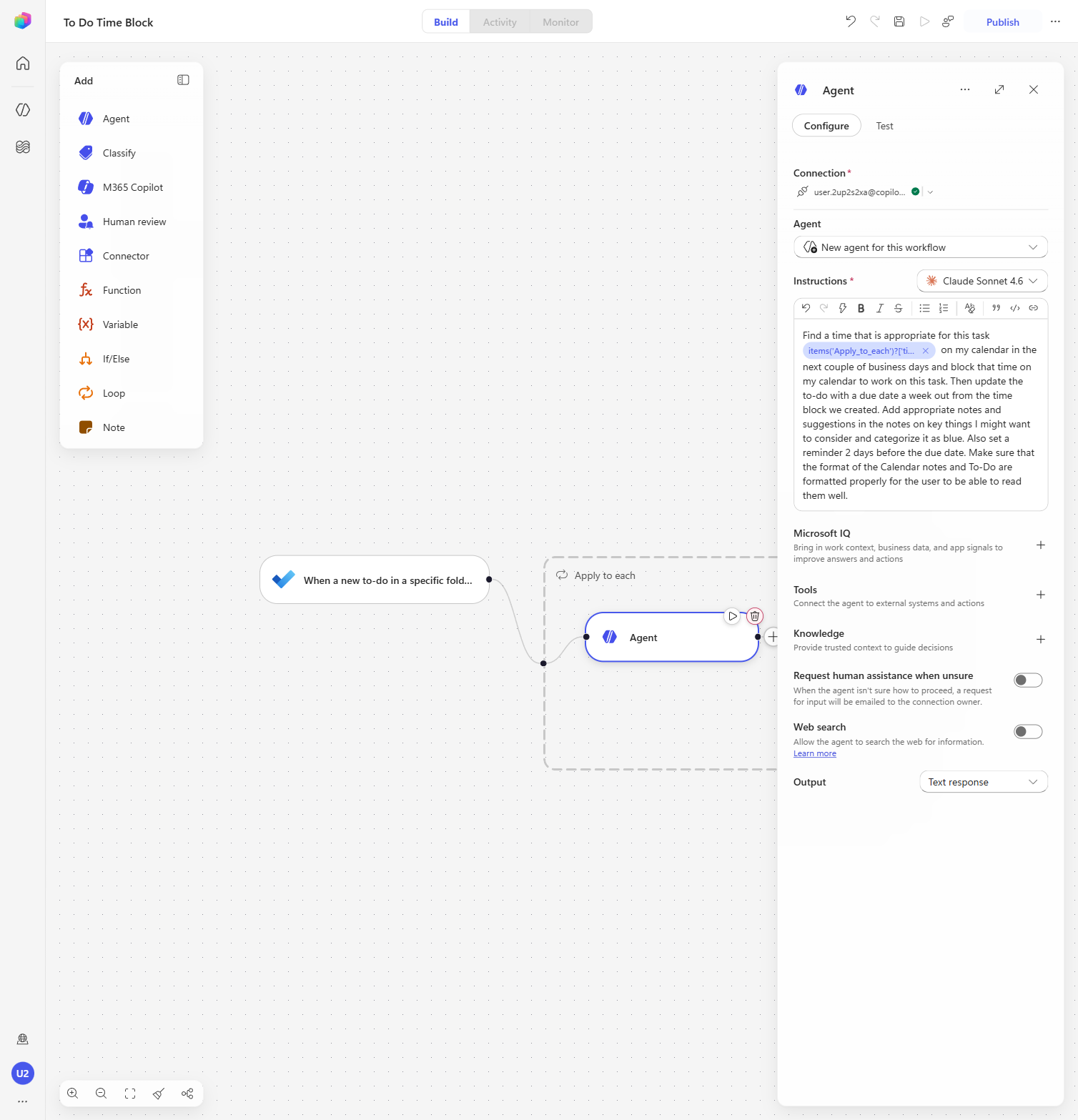Save the workflow
The image size is (1078, 1120).
pos(899,21)
